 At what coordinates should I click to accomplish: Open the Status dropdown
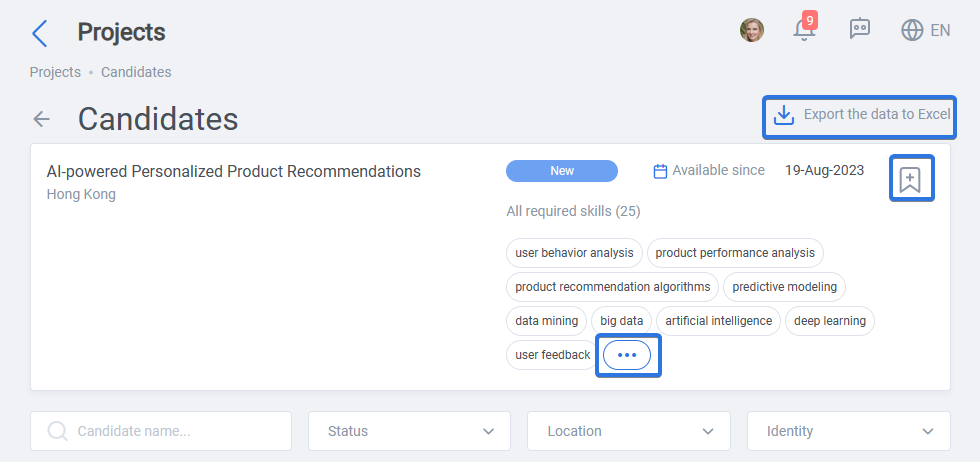tap(409, 431)
